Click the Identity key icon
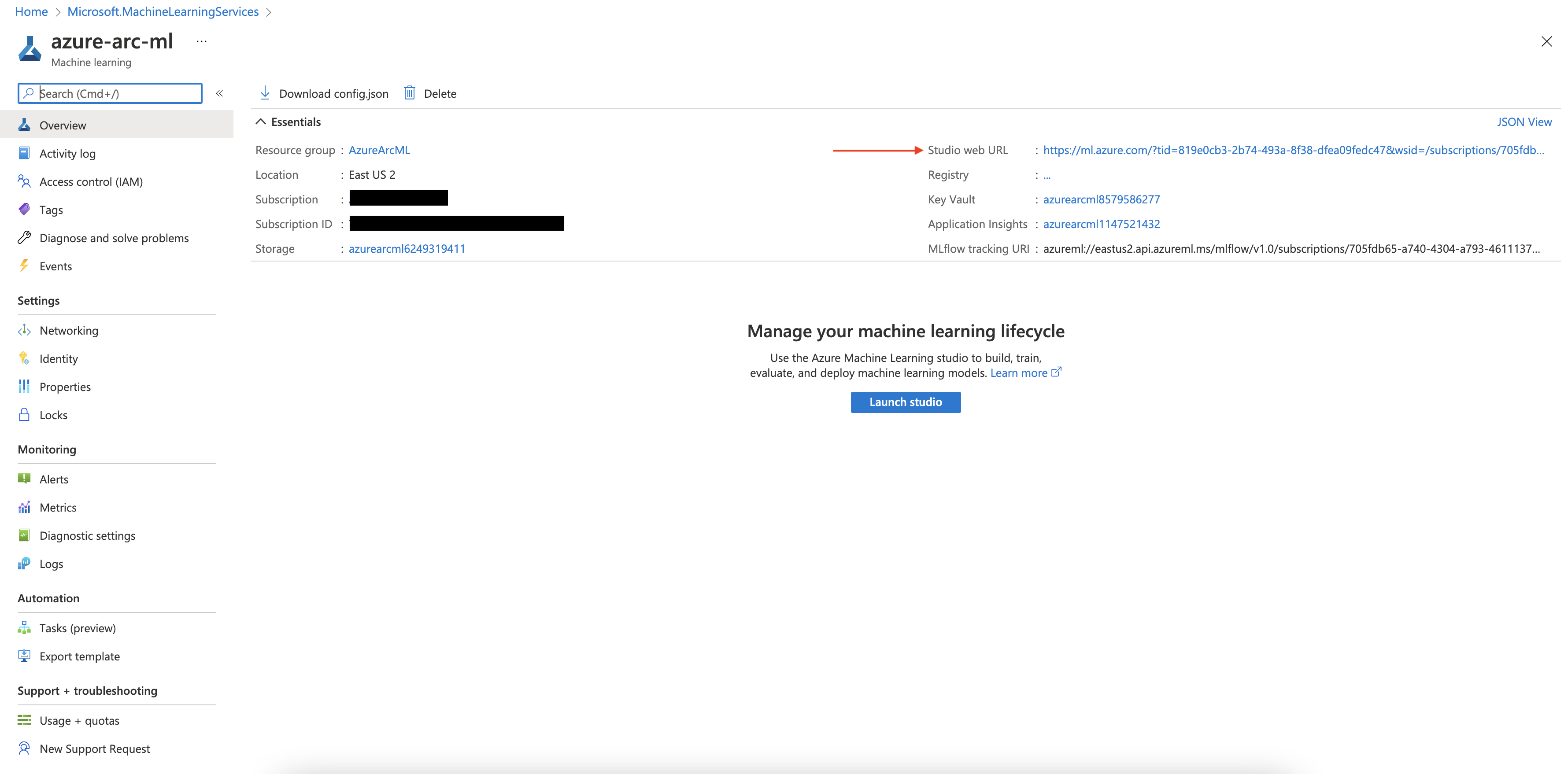 tap(24, 358)
